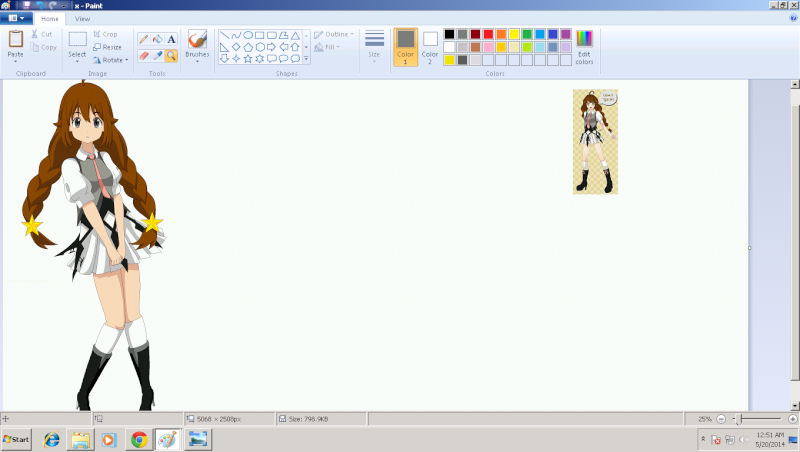
Task: Click the Crop button
Action: pyautogui.click(x=105, y=34)
